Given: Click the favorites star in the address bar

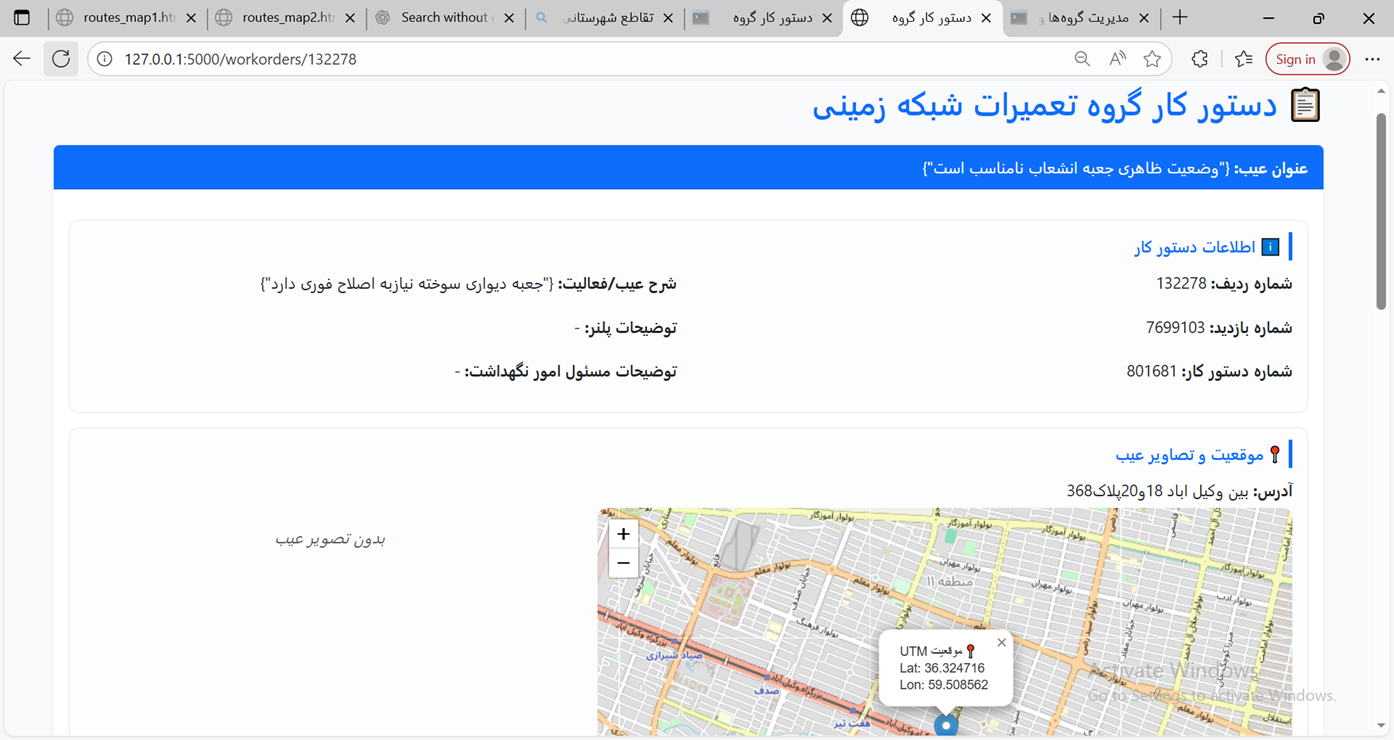Looking at the screenshot, I should (1151, 58).
